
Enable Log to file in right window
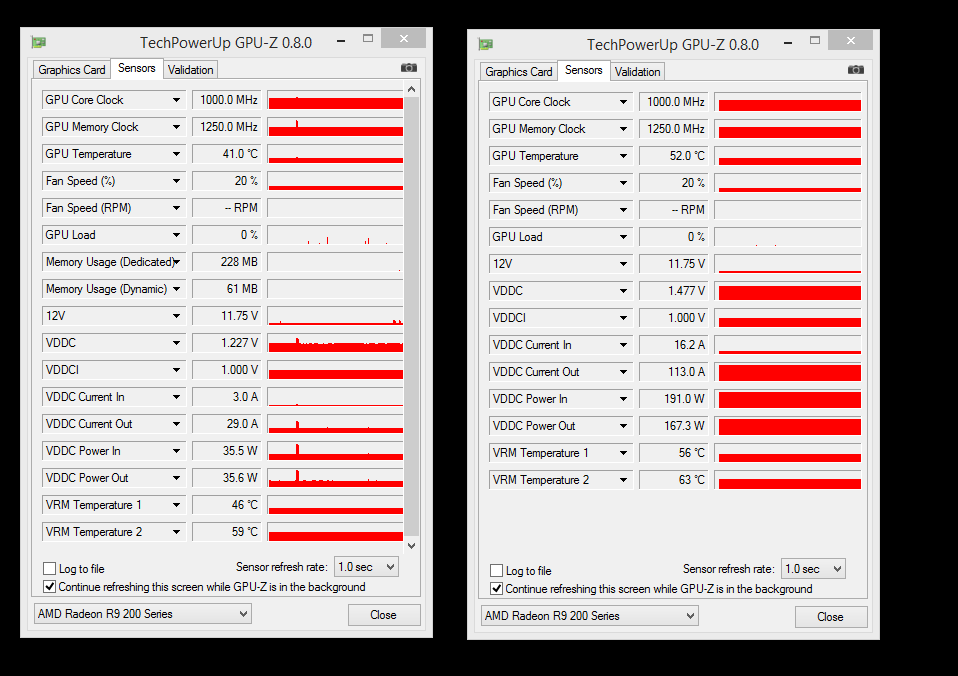[x=497, y=571]
